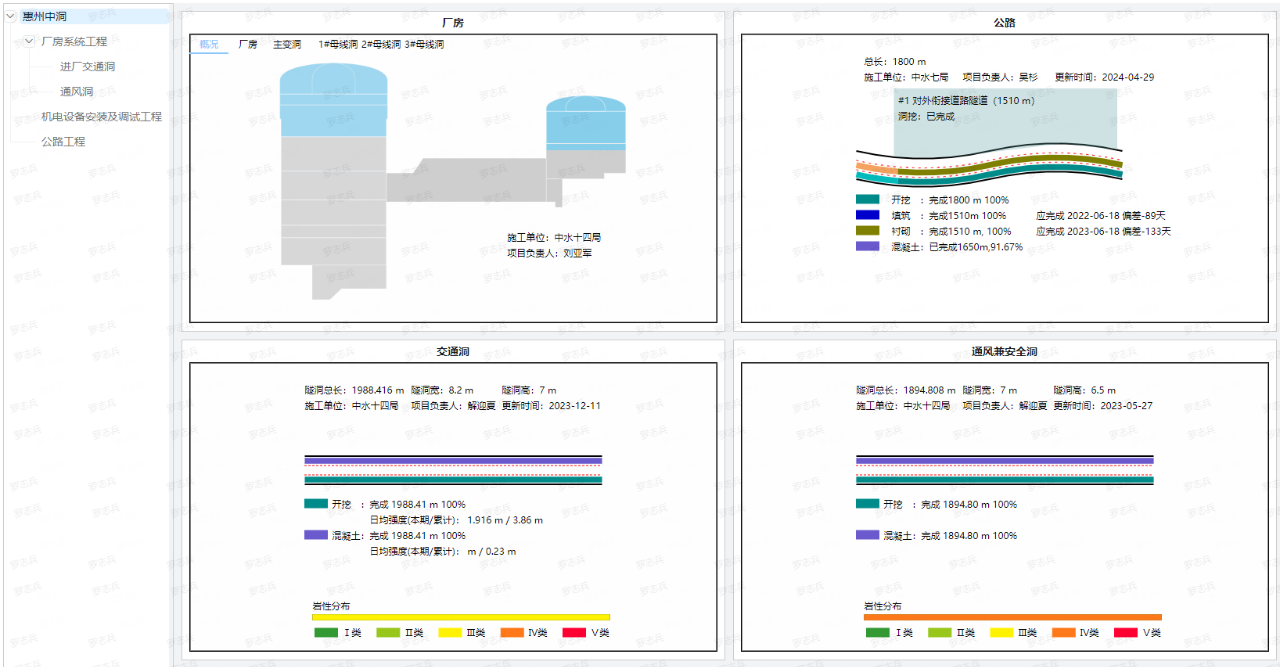
Task: Select the 2#母线洞 tab
Action: click(381, 45)
